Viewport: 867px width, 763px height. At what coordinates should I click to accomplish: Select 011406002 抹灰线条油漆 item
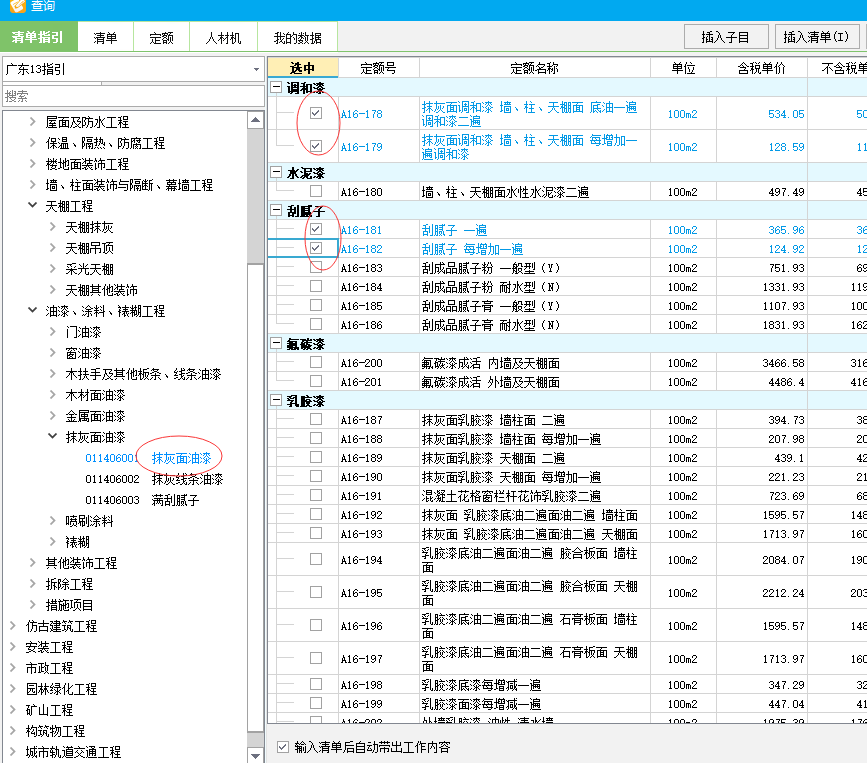point(154,479)
